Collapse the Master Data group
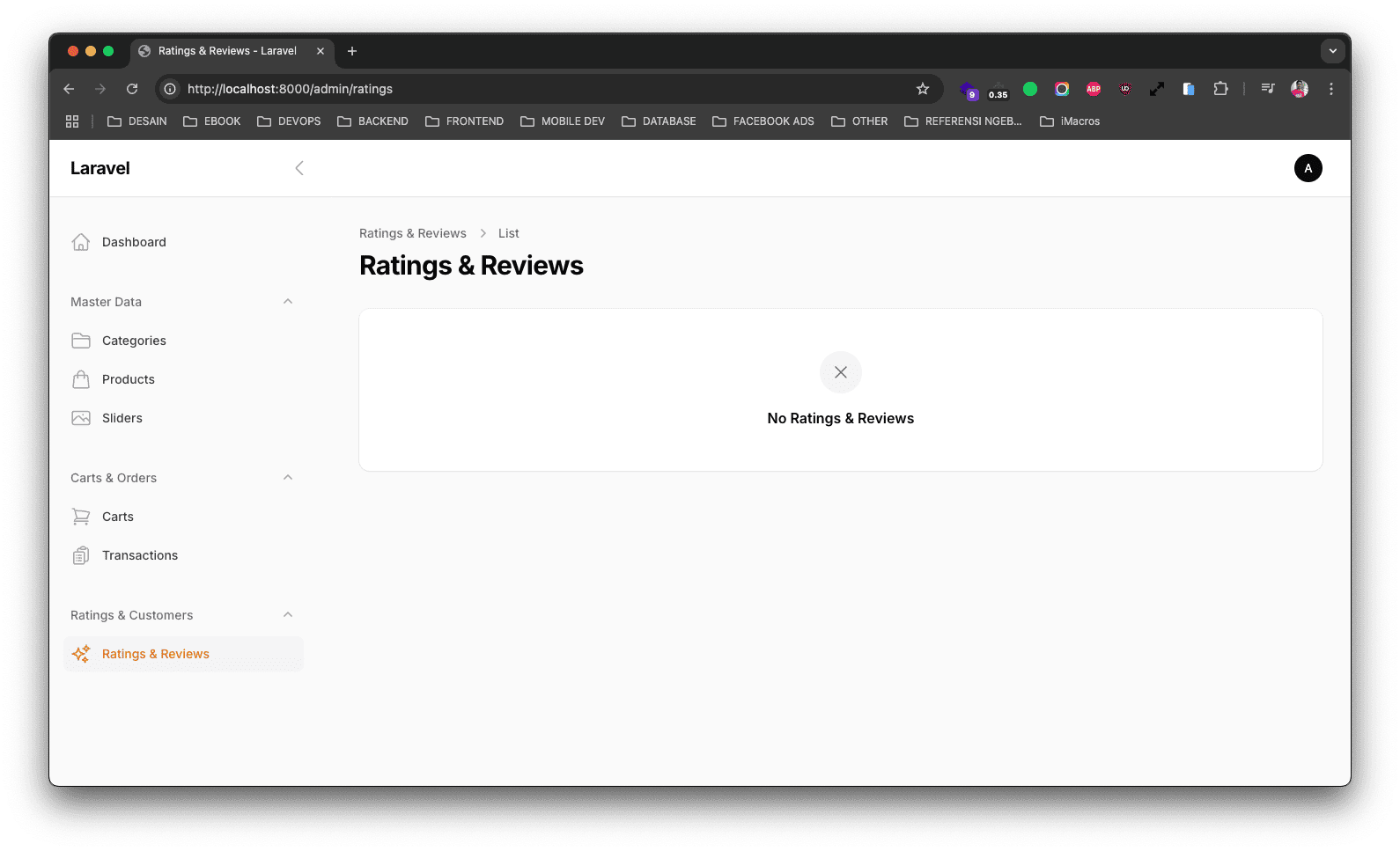Image resolution: width=1400 pixels, height=851 pixels. click(288, 302)
